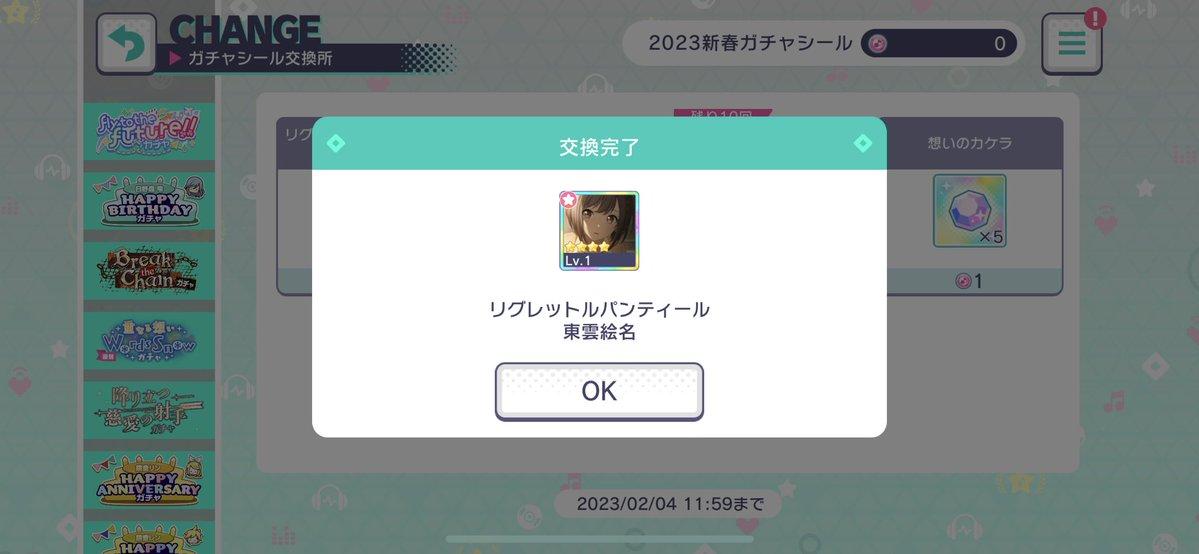Select the Happy Anniversary gacha banner
Image resolution: width=1199 pixels, height=554 pixels.
click(x=148, y=479)
